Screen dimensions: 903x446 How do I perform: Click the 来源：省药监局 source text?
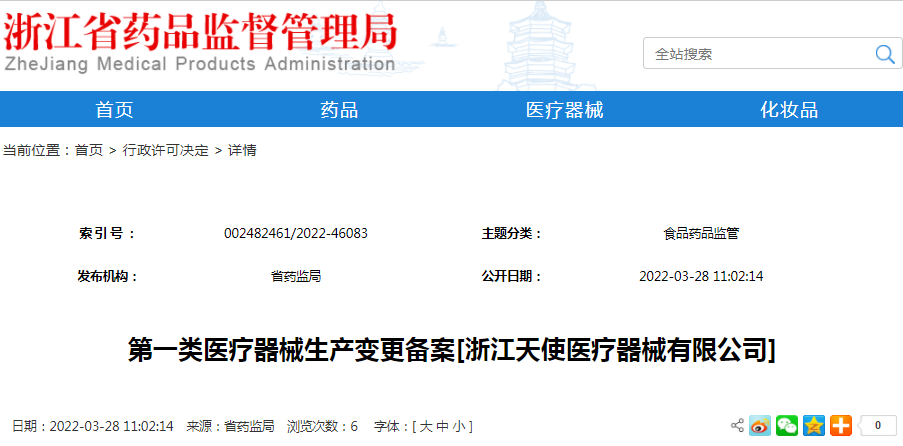pos(230,427)
